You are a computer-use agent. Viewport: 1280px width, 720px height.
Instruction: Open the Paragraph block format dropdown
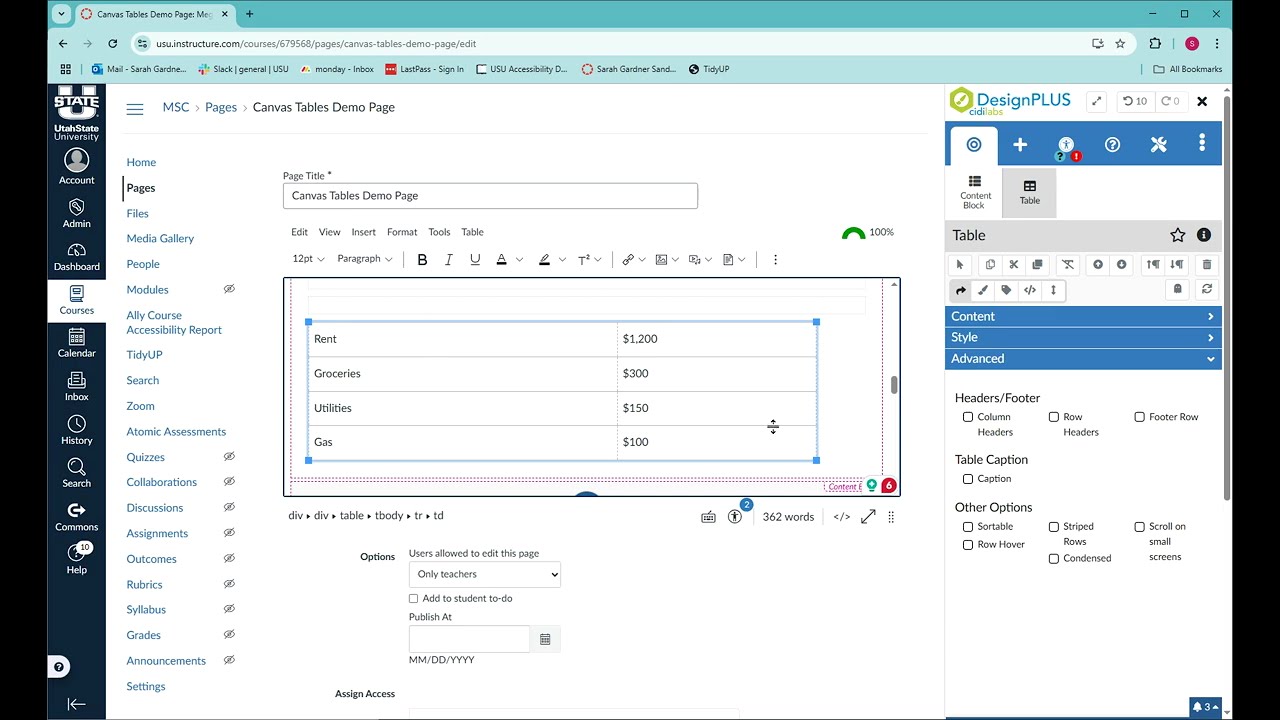tap(365, 259)
